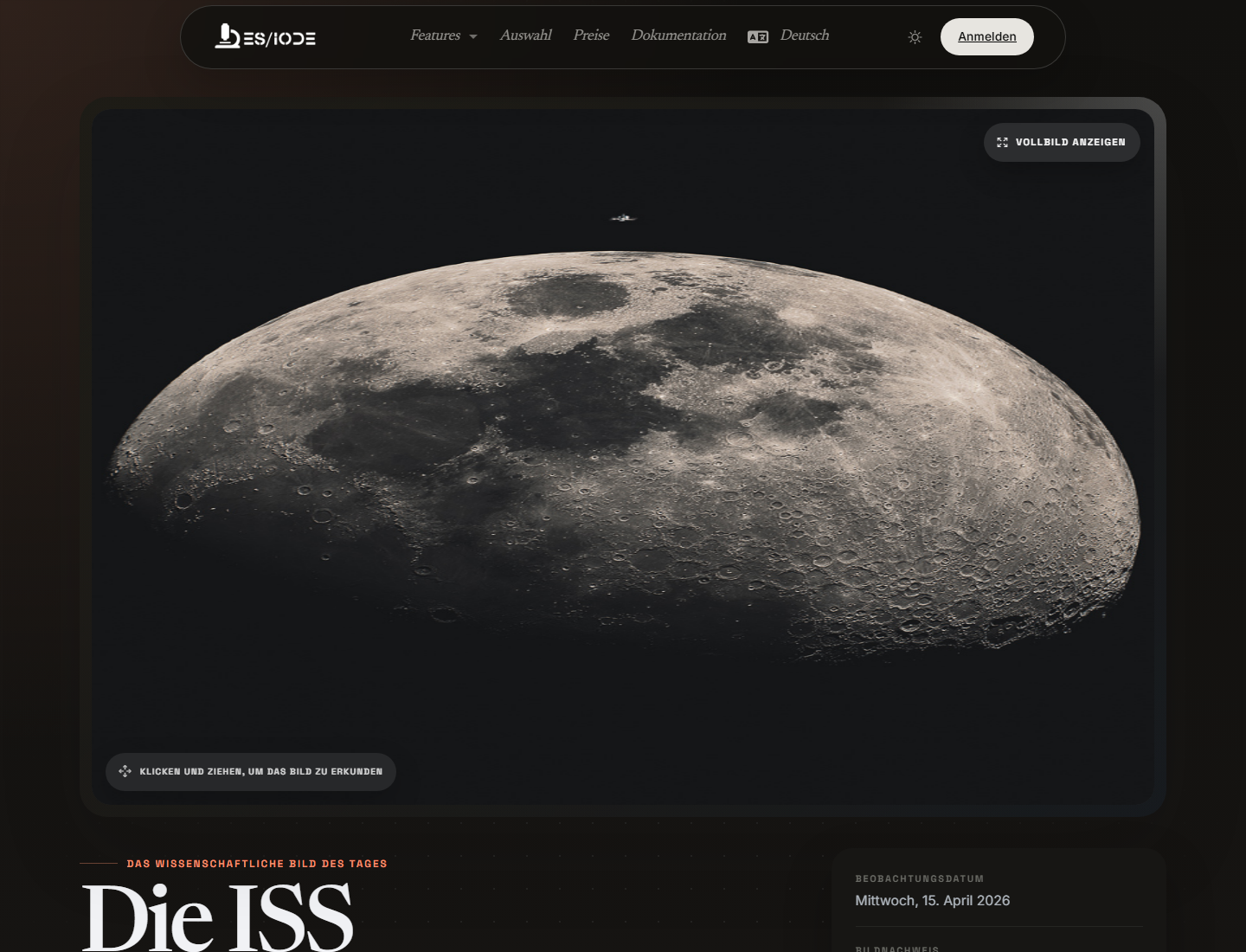Open the Preise page link
This screenshot has width=1246, height=952.
pos(591,35)
